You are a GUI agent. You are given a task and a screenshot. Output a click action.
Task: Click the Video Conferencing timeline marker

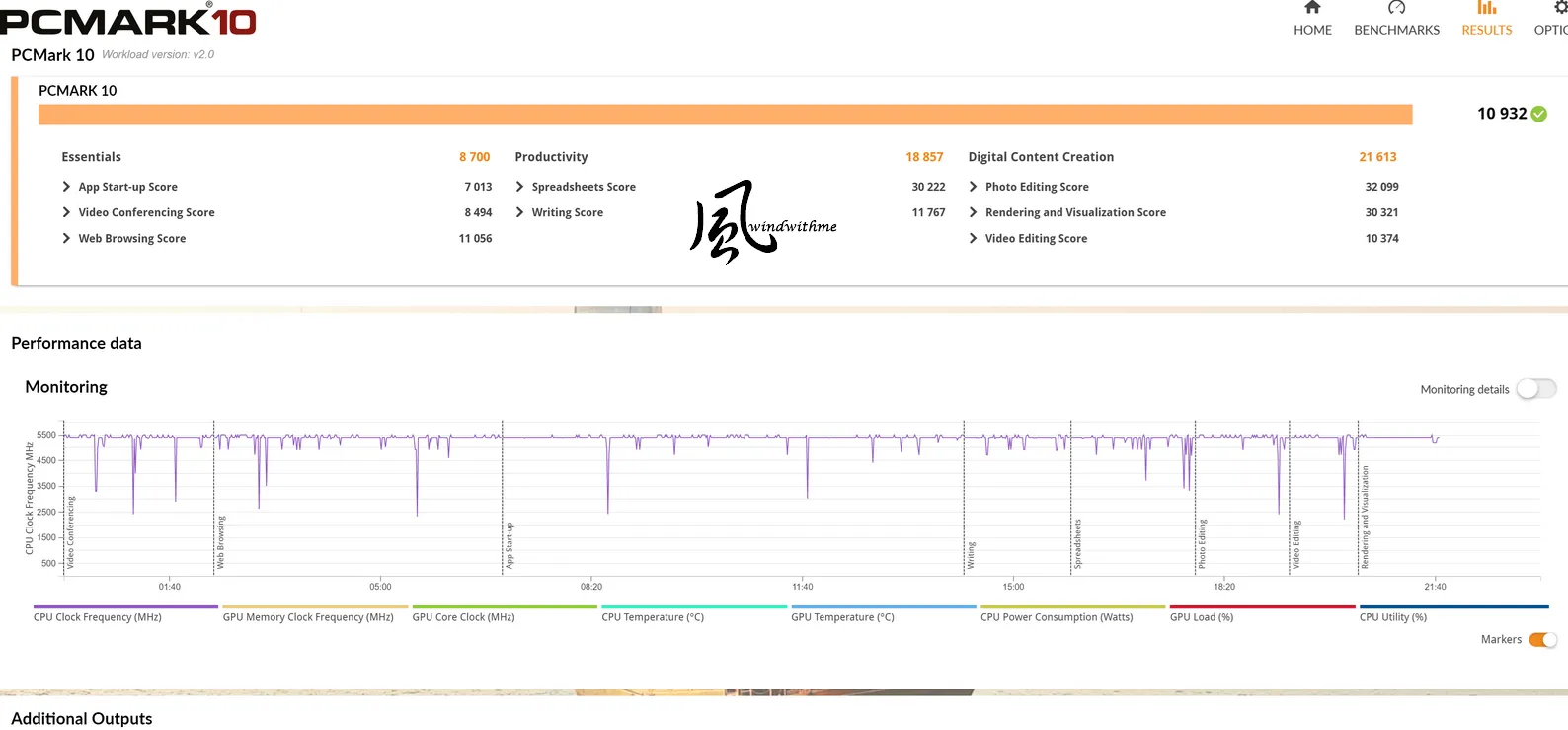pyautogui.click(x=71, y=532)
